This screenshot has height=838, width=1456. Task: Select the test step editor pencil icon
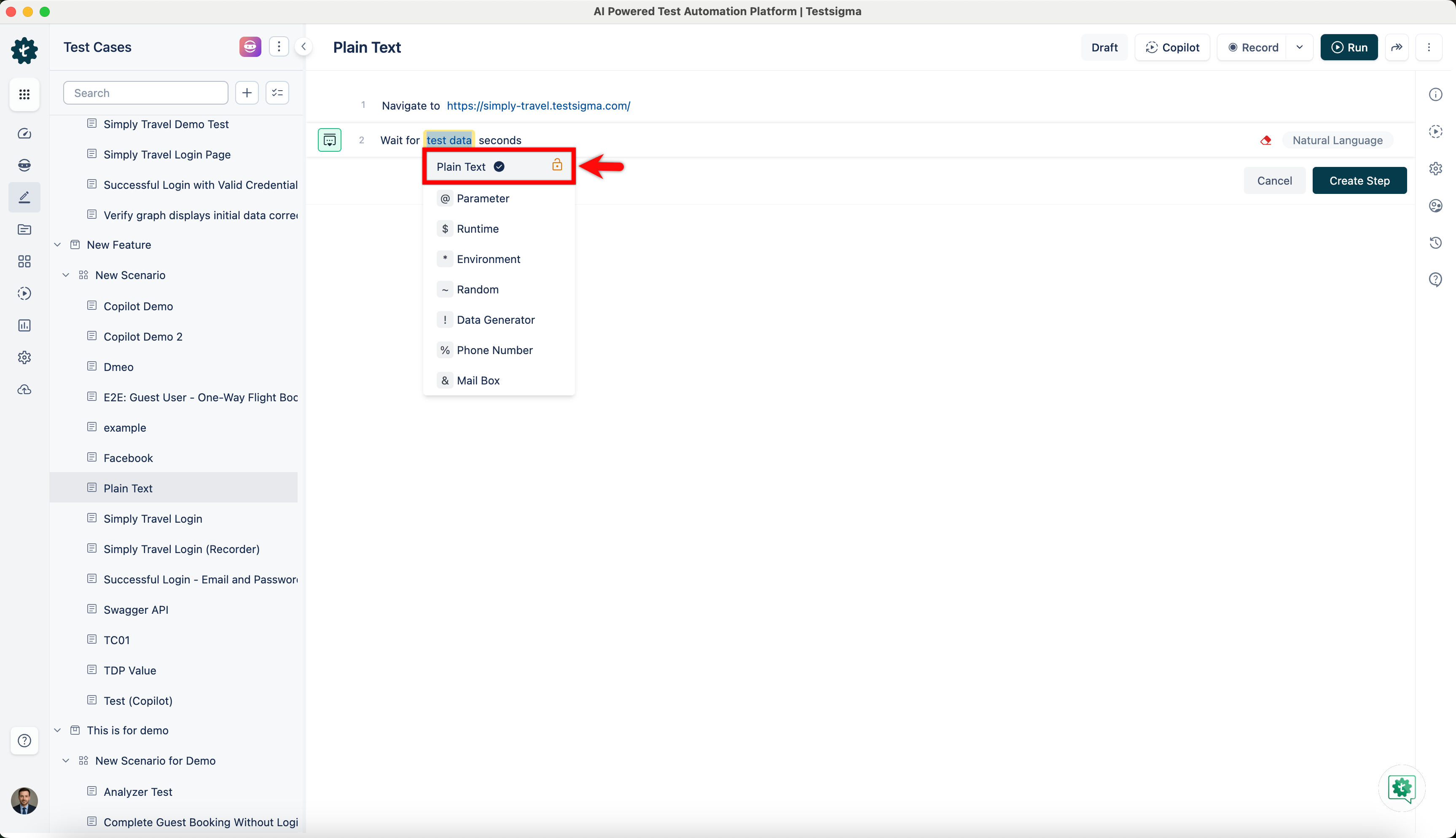click(x=24, y=197)
